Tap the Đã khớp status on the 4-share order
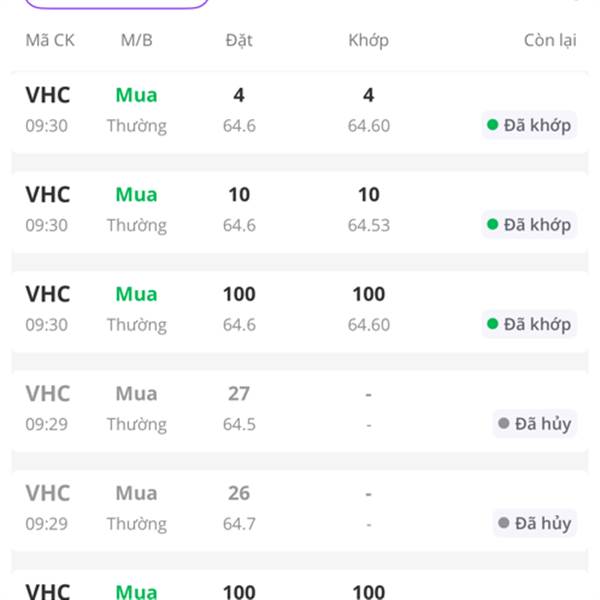The image size is (600, 600). point(529,125)
